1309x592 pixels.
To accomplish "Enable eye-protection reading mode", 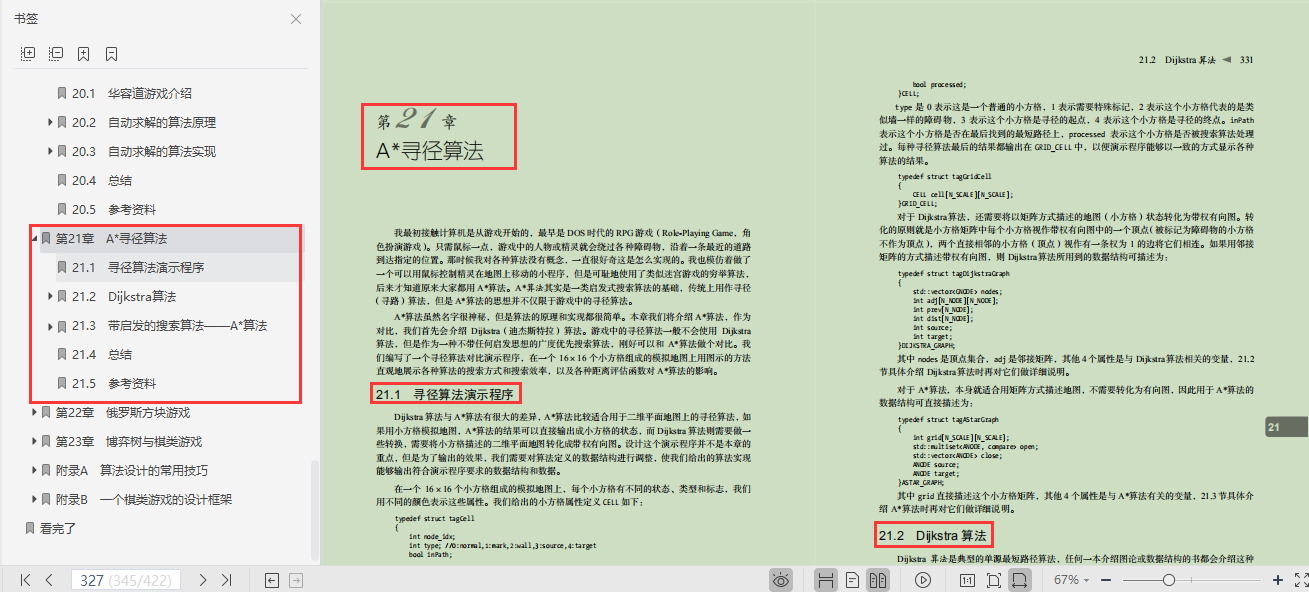I will click(x=781, y=578).
